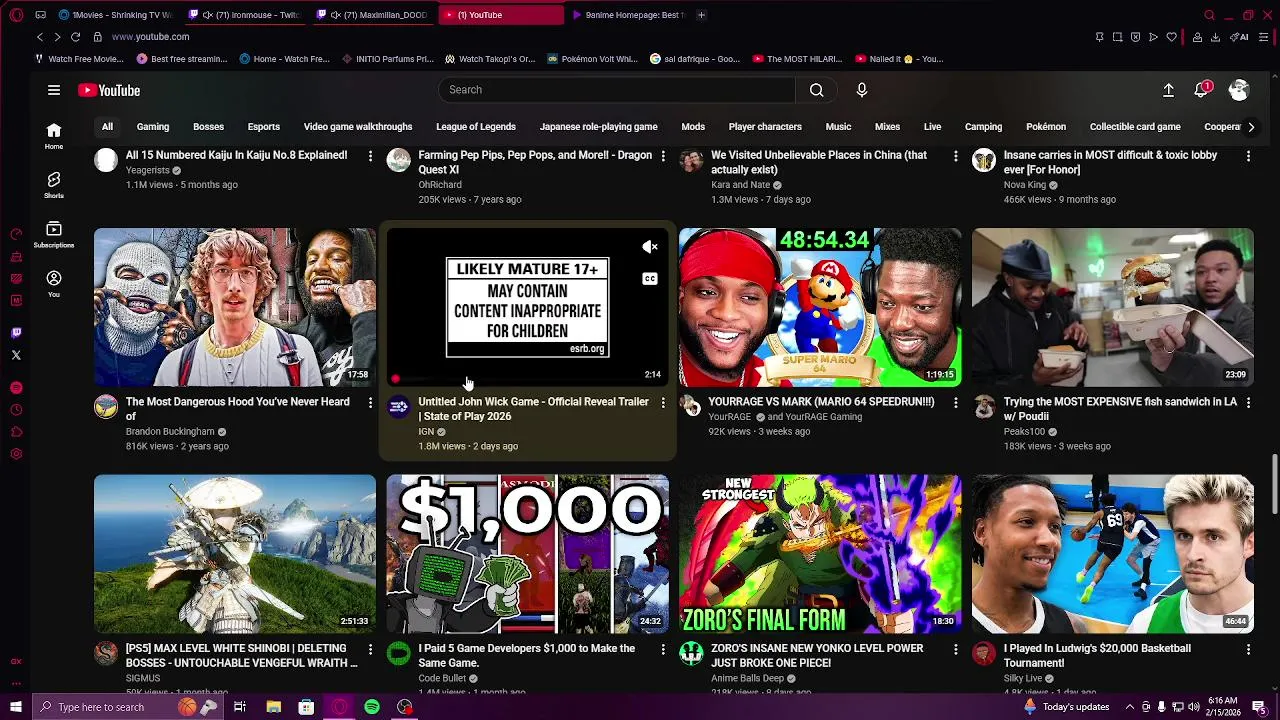
Task: Open extensions cube icon in Opera sidebar
Action: 16,432
